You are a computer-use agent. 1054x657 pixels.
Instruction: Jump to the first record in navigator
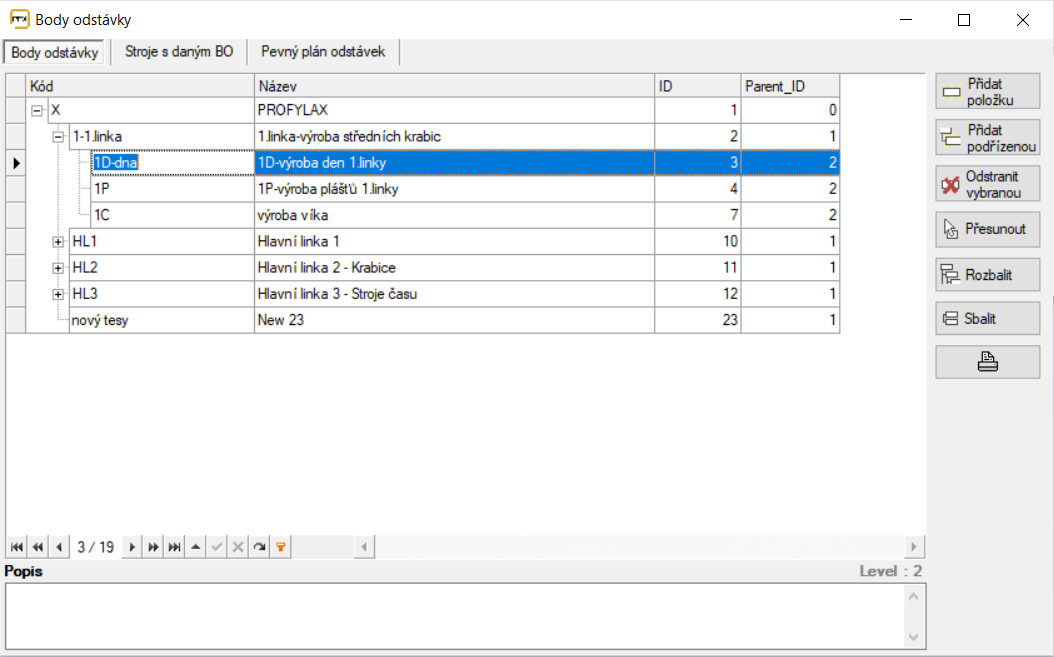(17, 547)
